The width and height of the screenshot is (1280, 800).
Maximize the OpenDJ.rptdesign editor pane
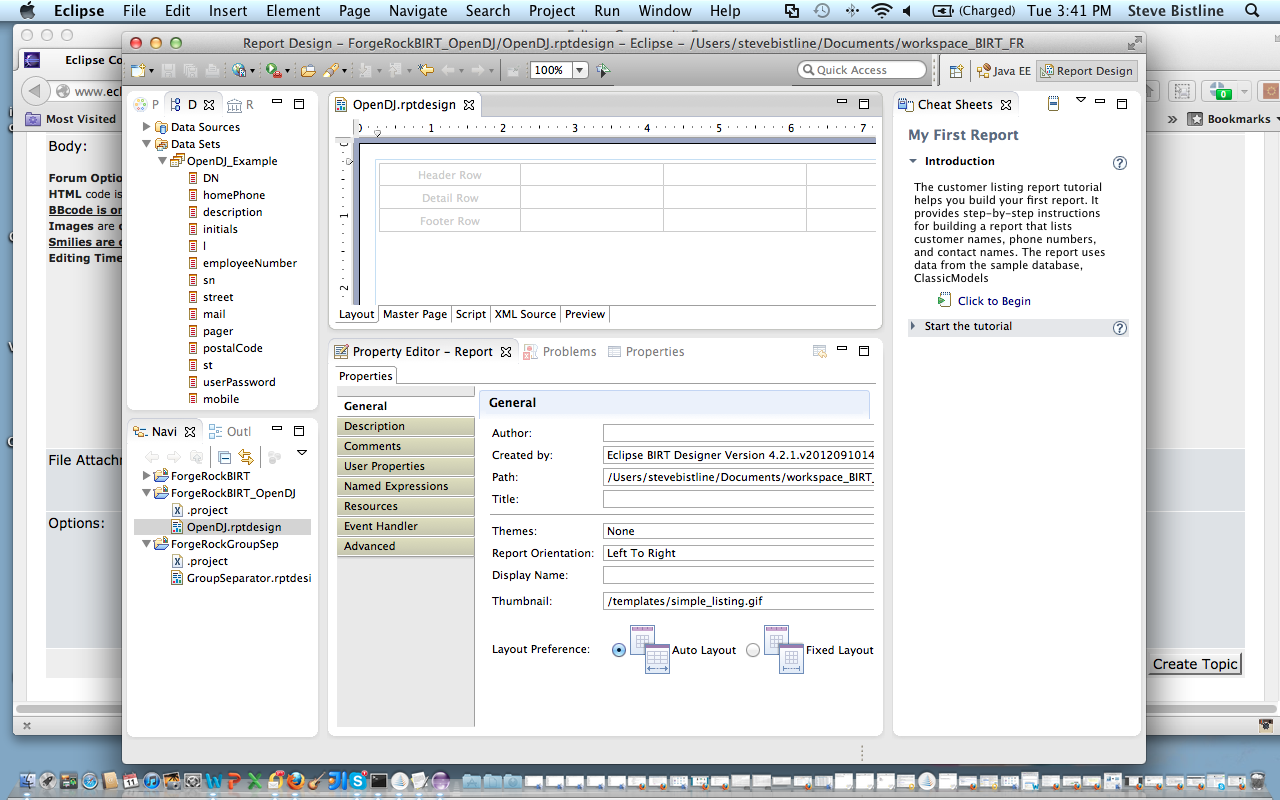click(x=864, y=103)
